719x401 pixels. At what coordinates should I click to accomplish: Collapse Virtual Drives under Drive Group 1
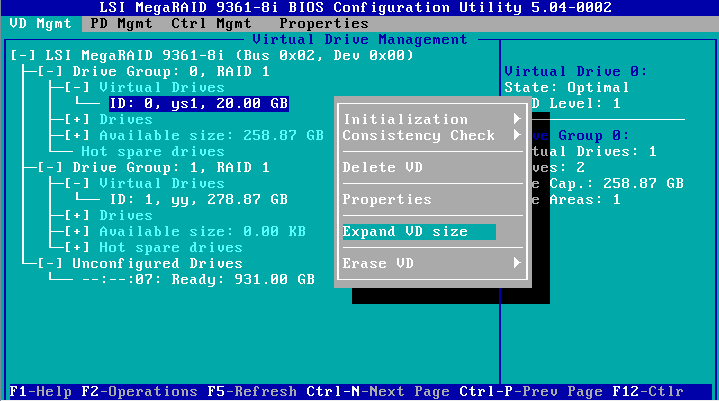(x=77, y=184)
